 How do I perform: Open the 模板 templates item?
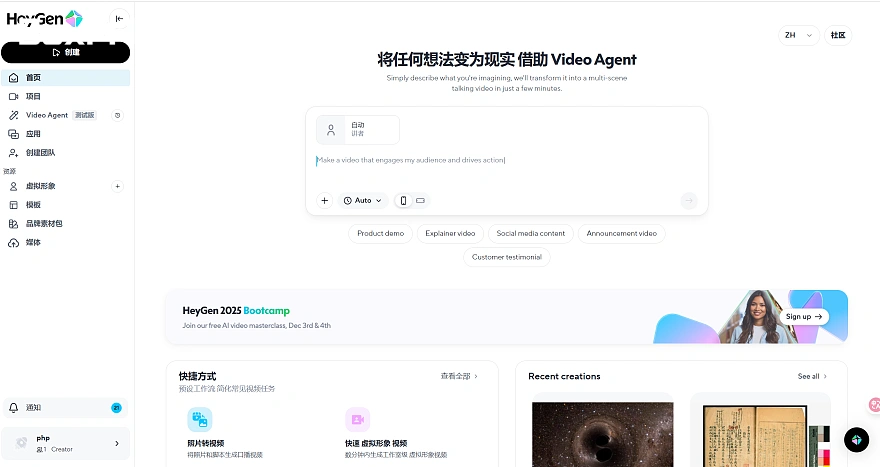coord(66,205)
